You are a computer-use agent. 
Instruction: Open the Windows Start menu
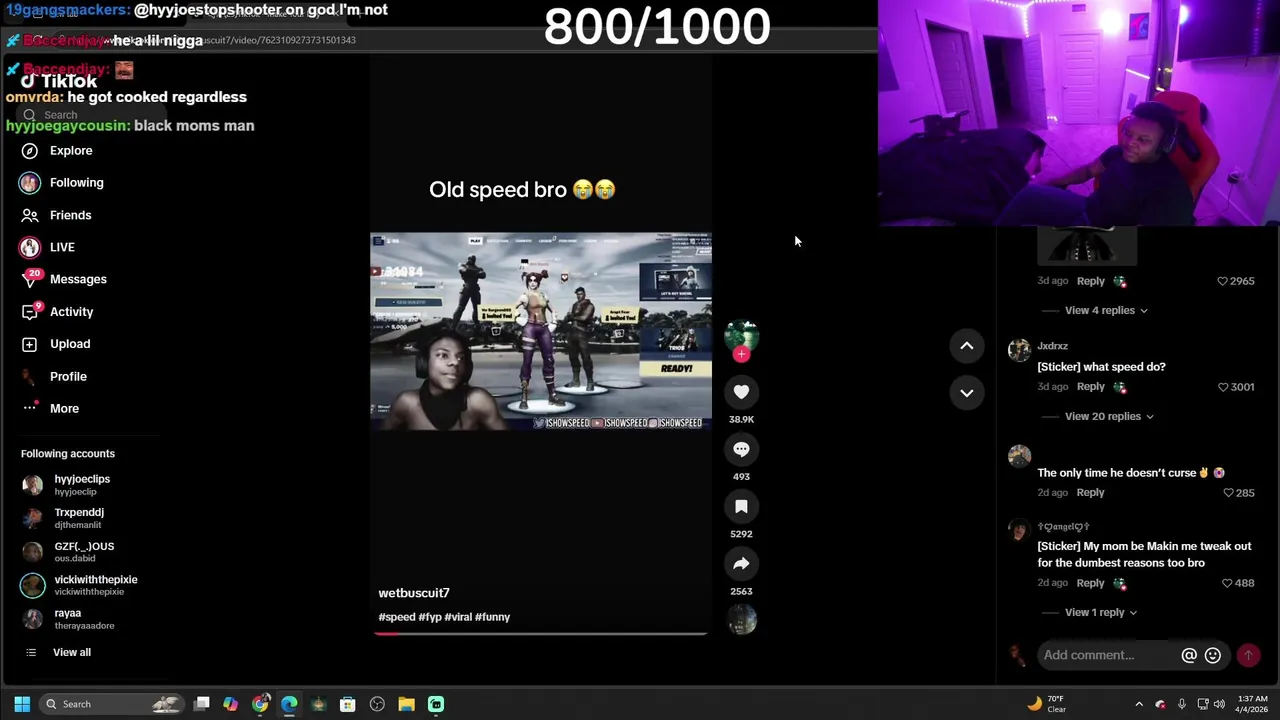(x=22, y=704)
